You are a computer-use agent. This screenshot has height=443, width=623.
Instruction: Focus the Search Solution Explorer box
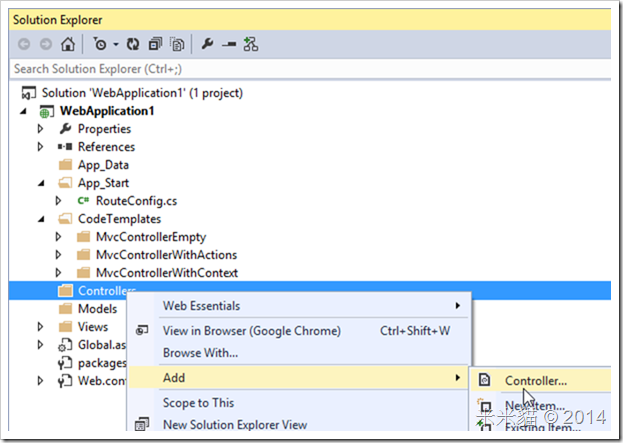point(310,69)
